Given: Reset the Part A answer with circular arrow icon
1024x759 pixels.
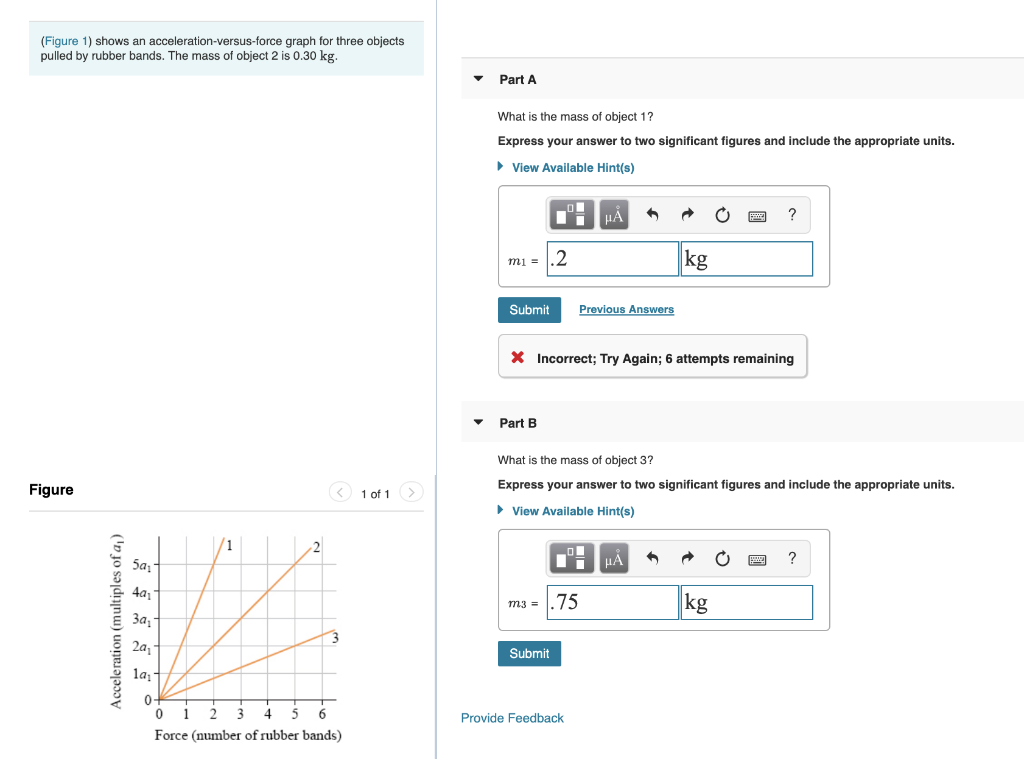Looking at the screenshot, I should (722, 214).
